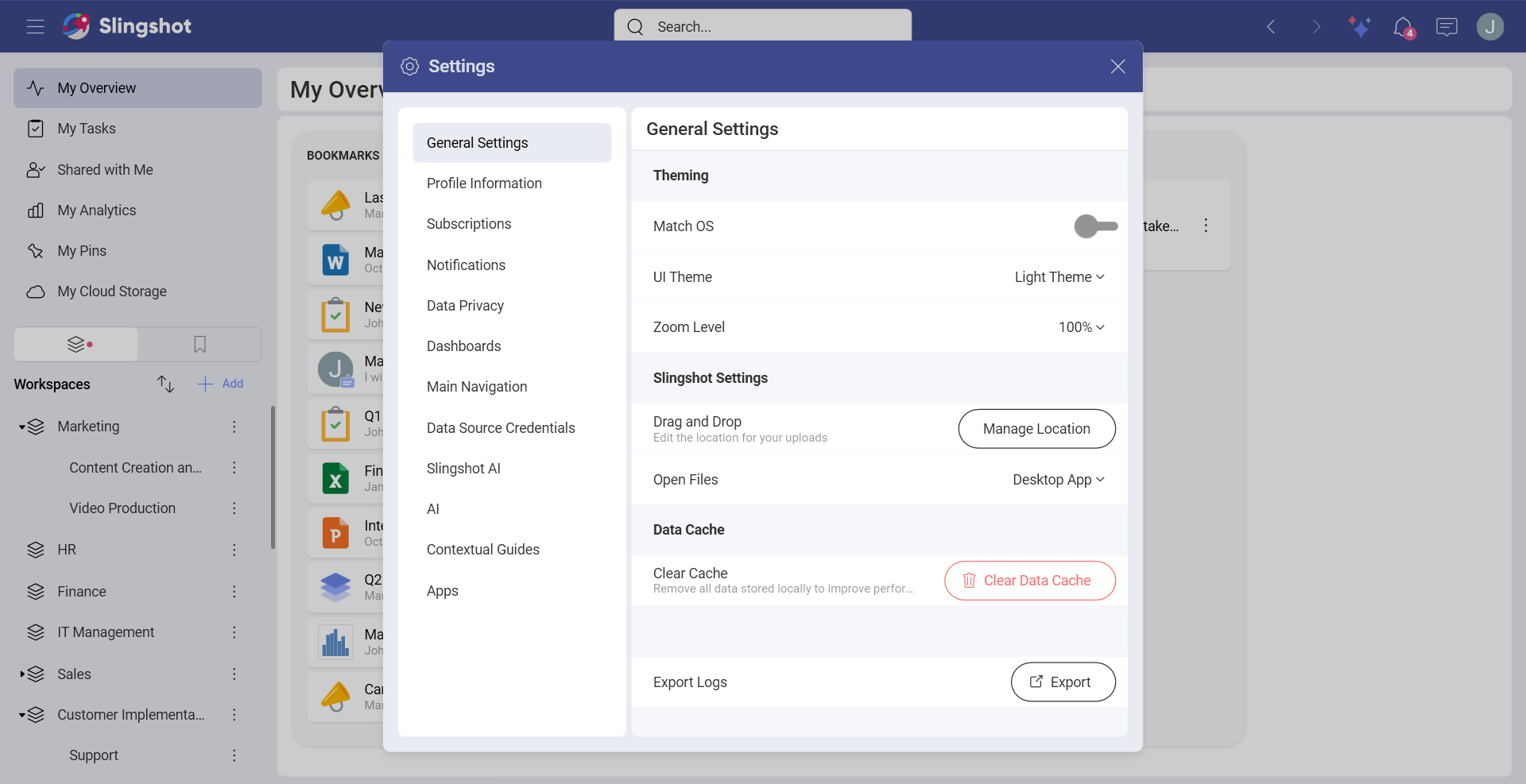This screenshot has height=784, width=1526.
Task: Open the Finance workspace
Action: pyautogui.click(x=82, y=592)
